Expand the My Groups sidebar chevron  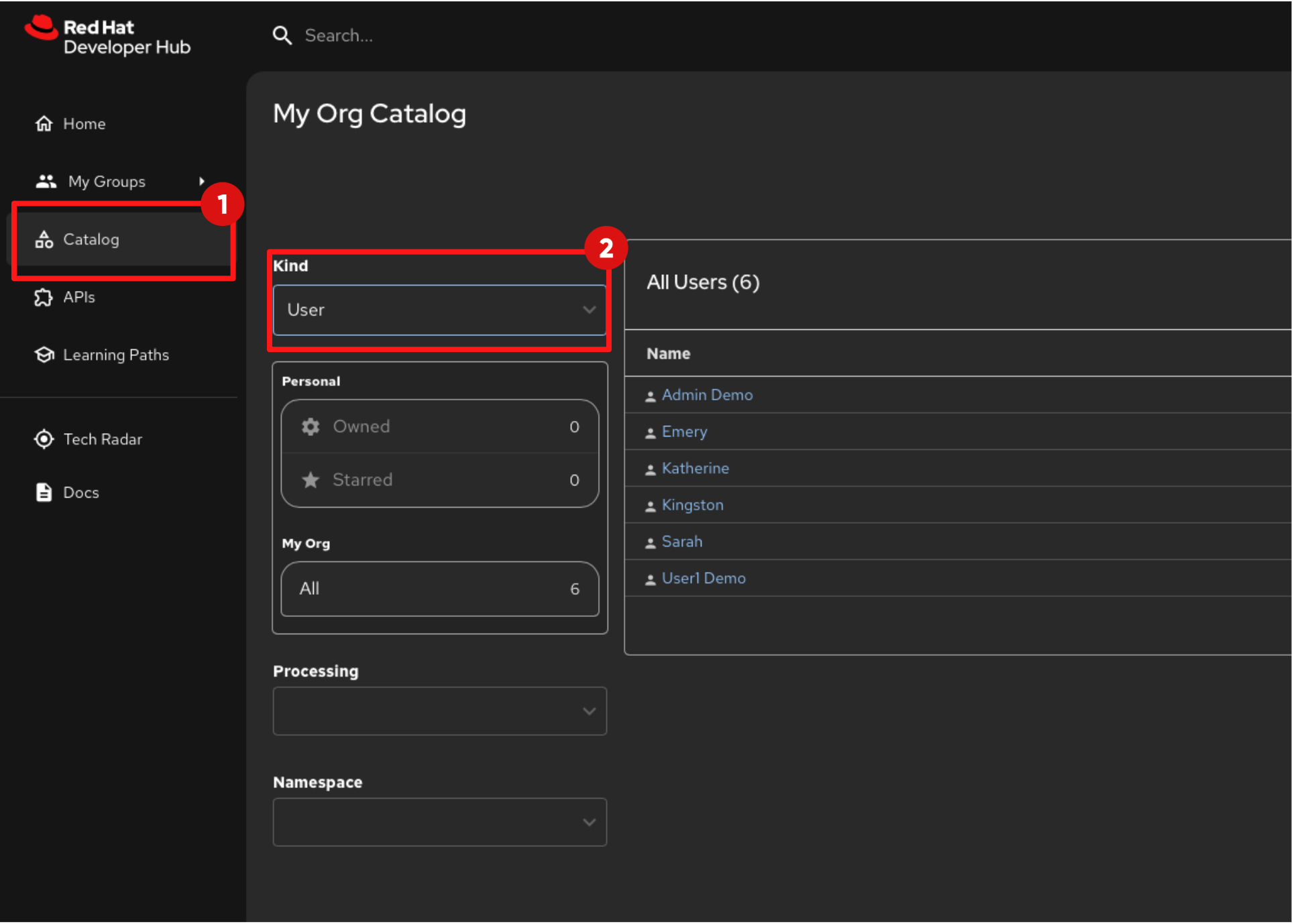203,180
